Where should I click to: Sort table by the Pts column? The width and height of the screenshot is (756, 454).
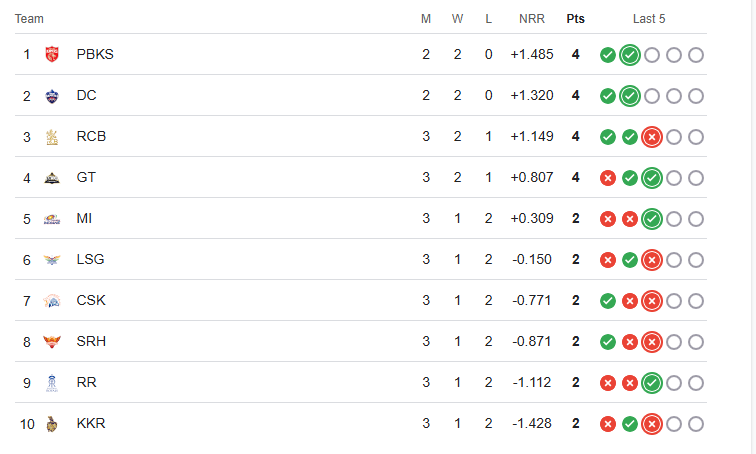point(576,19)
